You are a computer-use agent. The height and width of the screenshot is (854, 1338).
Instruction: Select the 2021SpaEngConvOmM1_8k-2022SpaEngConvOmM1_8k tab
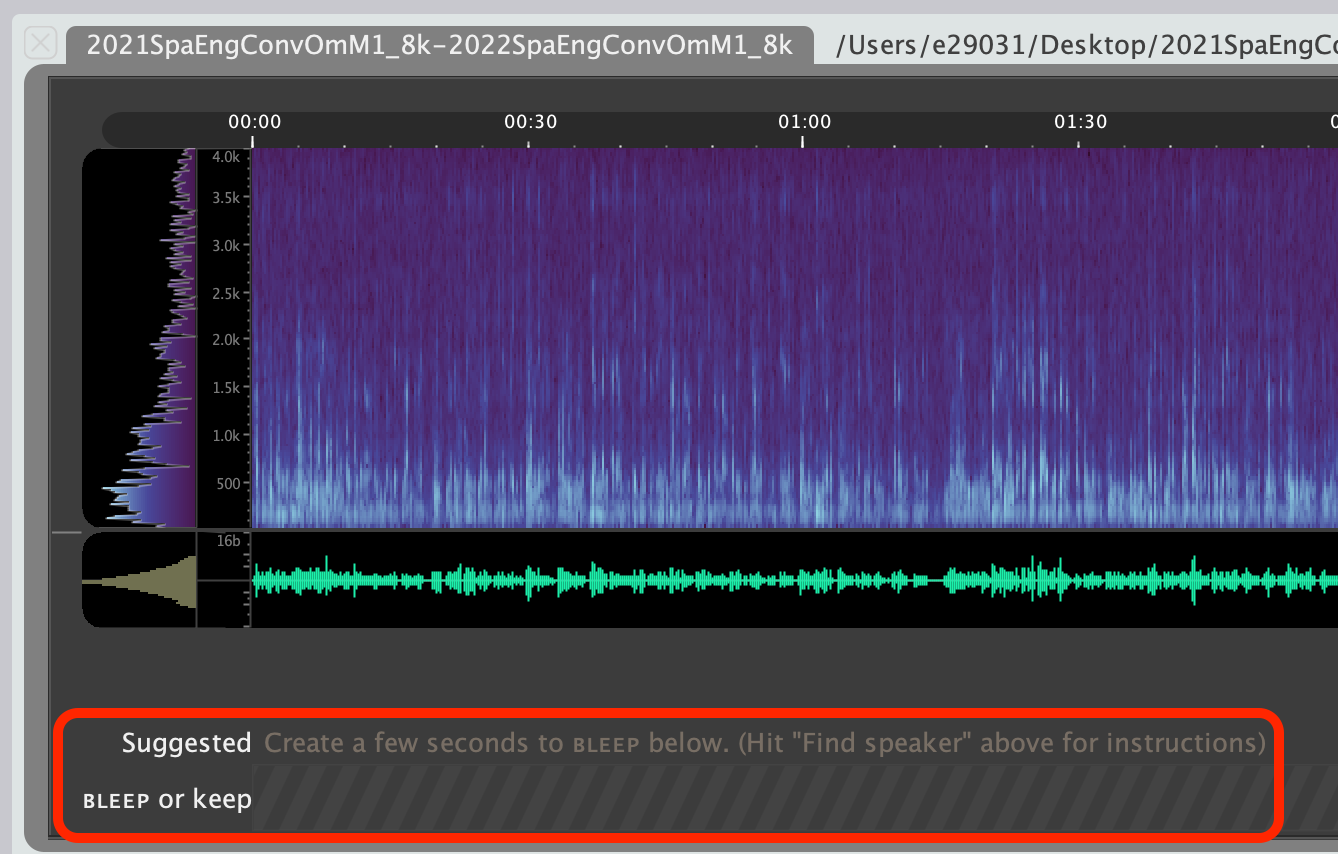pos(439,45)
